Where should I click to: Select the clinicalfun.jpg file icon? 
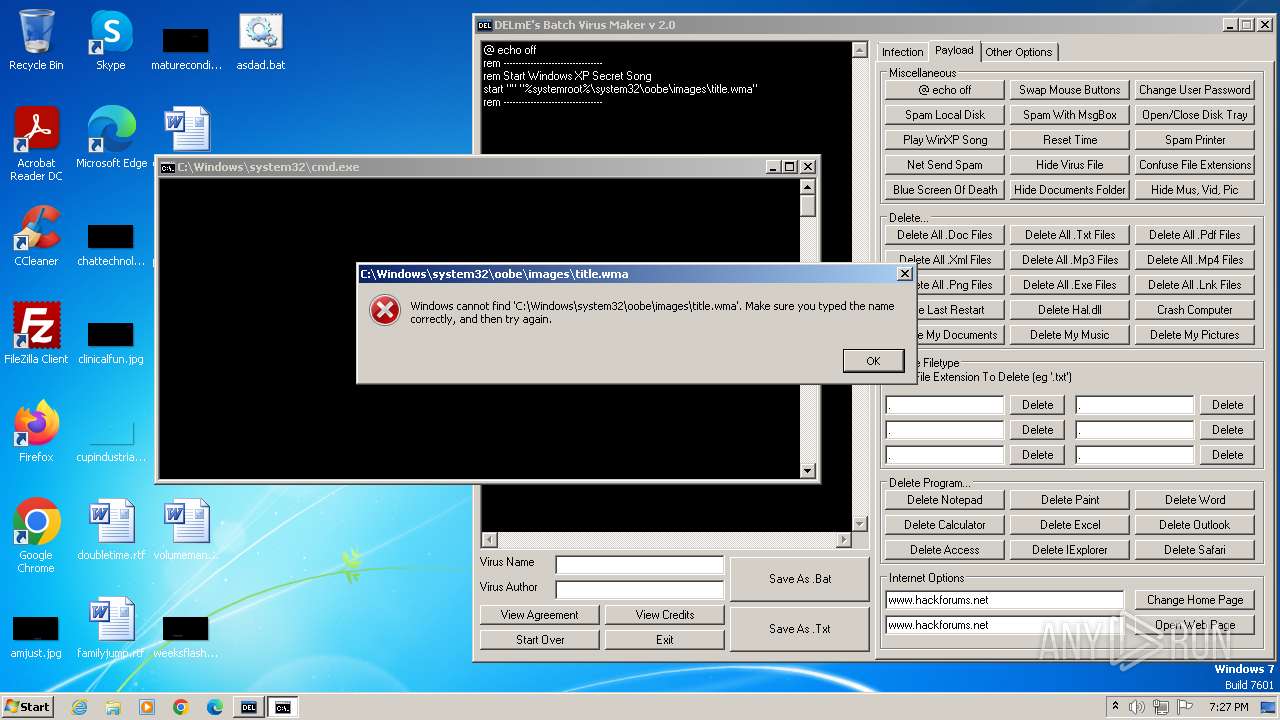(111, 341)
